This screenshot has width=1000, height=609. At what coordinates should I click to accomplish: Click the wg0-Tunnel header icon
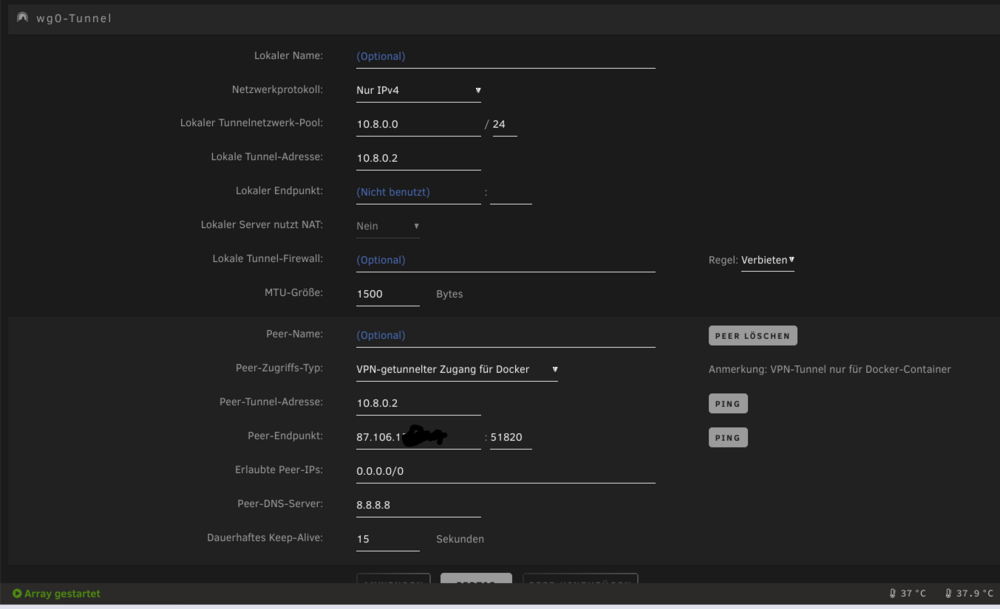coord(22,18)
